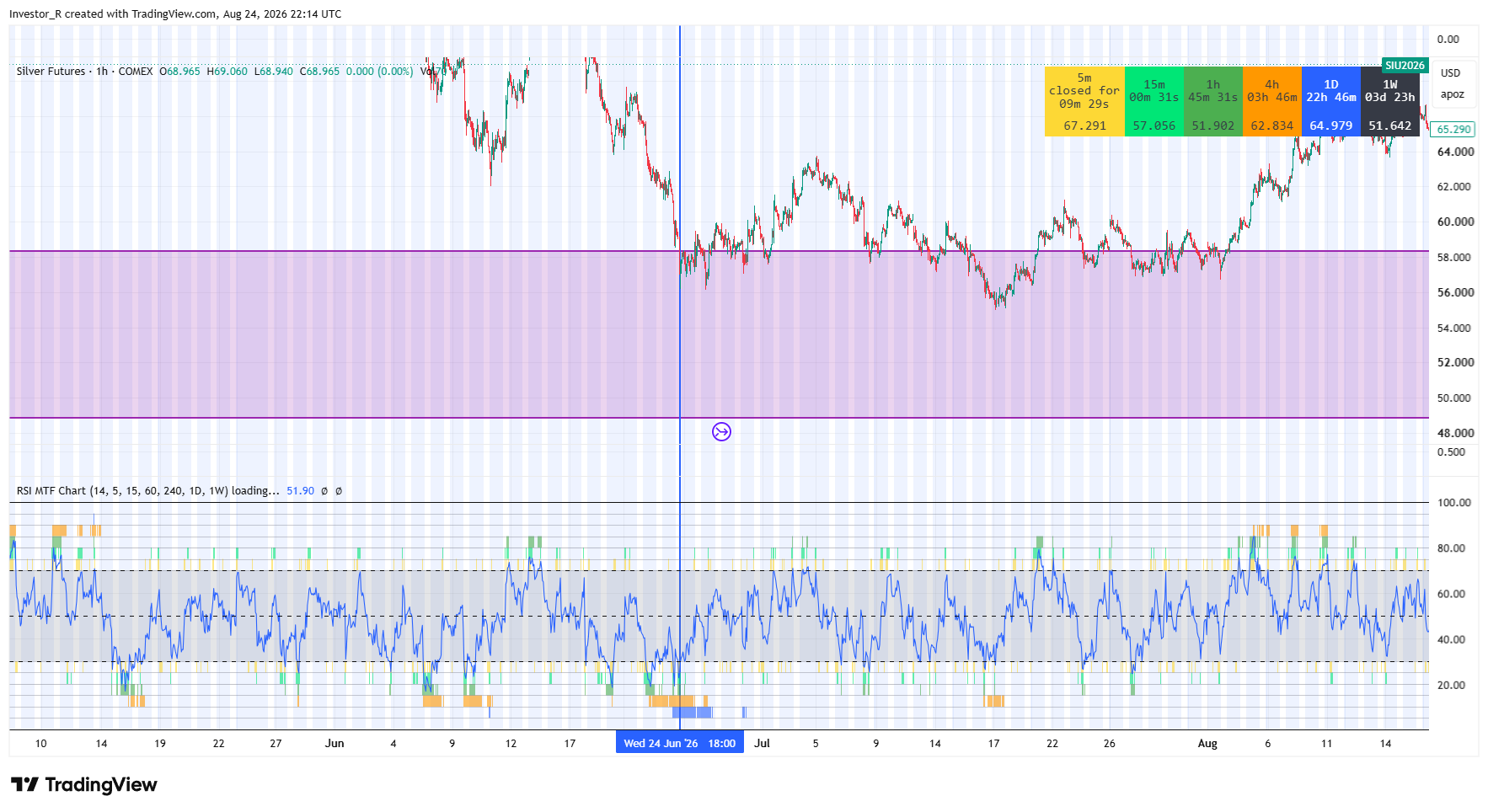Image resolution: width=1488 pixels, height=812 pixels.
Task: Click the Silver Futures symbol title
Action: click(51, 72)
